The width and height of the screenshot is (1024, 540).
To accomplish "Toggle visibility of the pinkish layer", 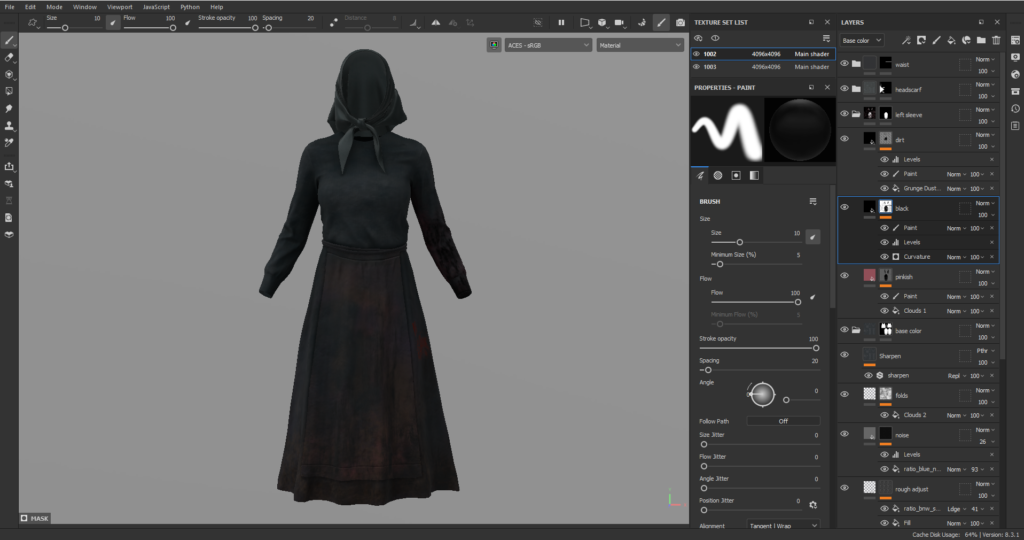I will coord(844,275).
